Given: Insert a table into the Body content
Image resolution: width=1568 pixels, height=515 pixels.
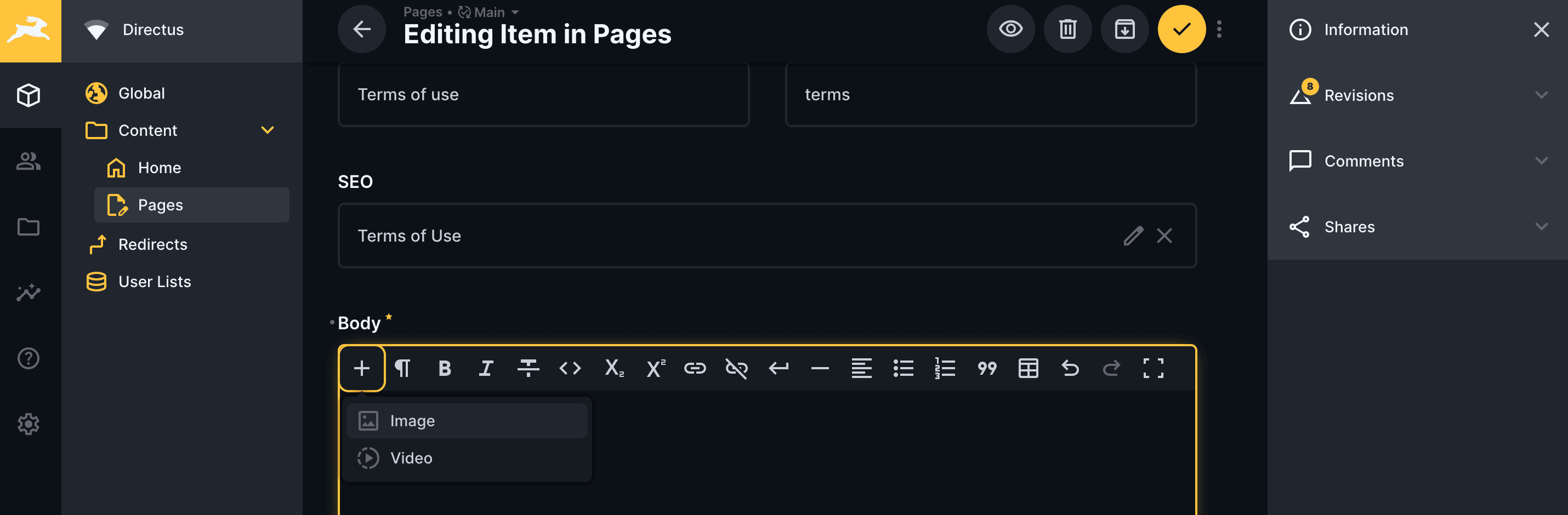Looking at the screenshot, I should [1029, 368].
